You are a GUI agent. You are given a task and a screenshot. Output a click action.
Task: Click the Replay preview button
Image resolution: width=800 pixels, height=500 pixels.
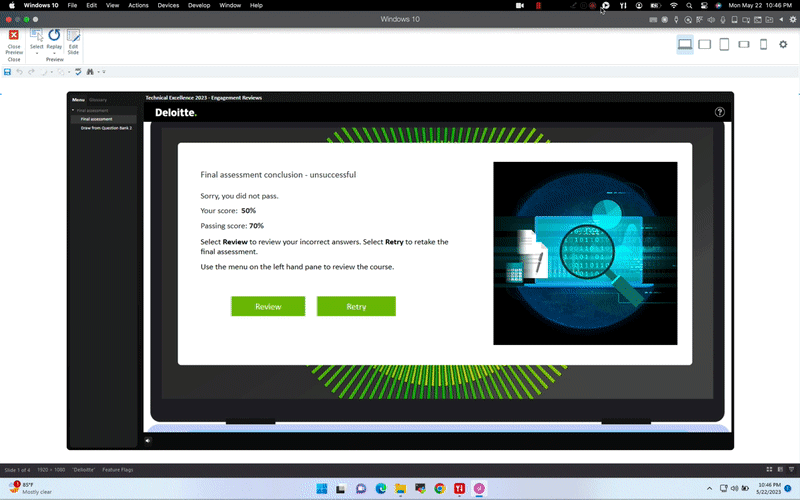(54, 42)
